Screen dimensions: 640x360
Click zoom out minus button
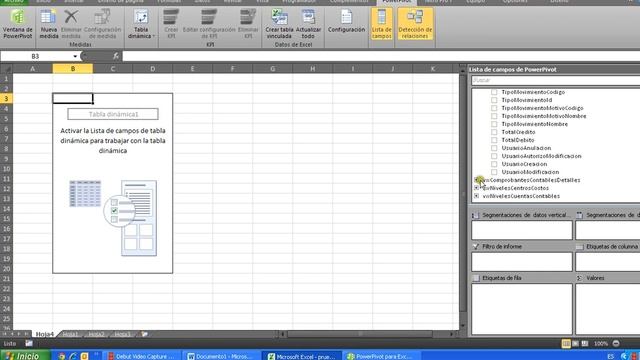tap(616, 344)
